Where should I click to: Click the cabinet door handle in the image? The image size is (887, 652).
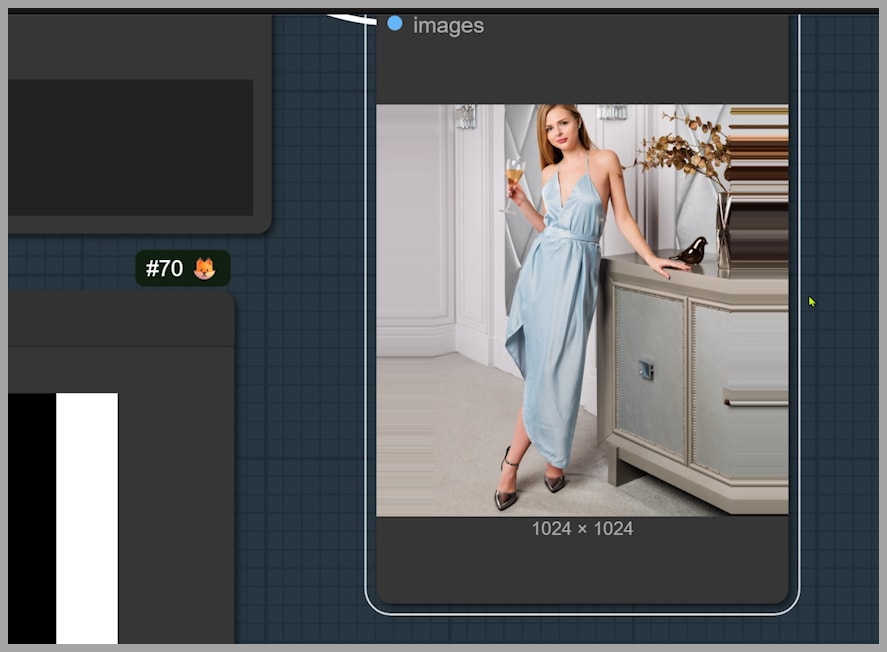click(646, 370)
